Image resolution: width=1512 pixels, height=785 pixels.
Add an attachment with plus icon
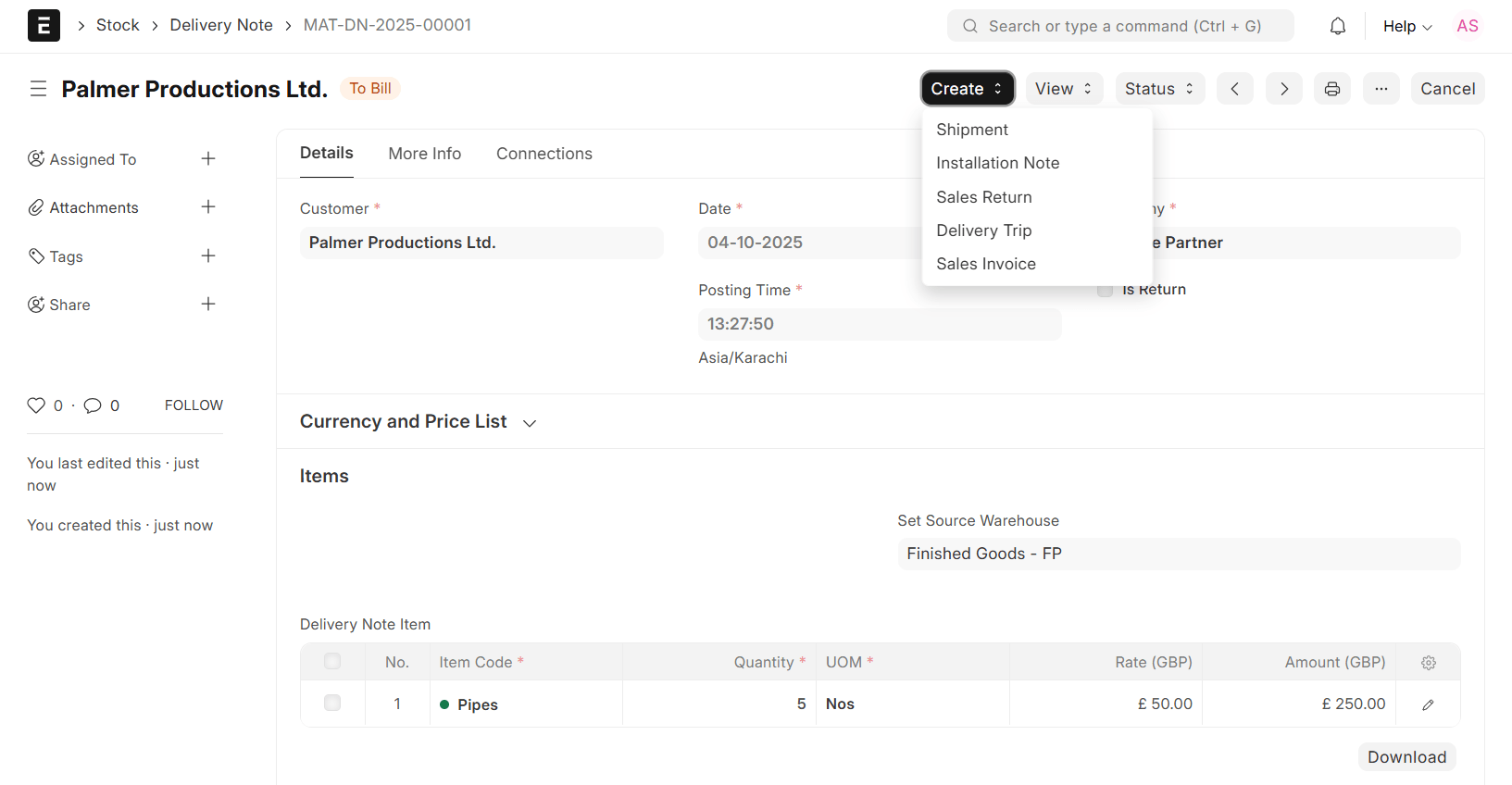(208, 206)
